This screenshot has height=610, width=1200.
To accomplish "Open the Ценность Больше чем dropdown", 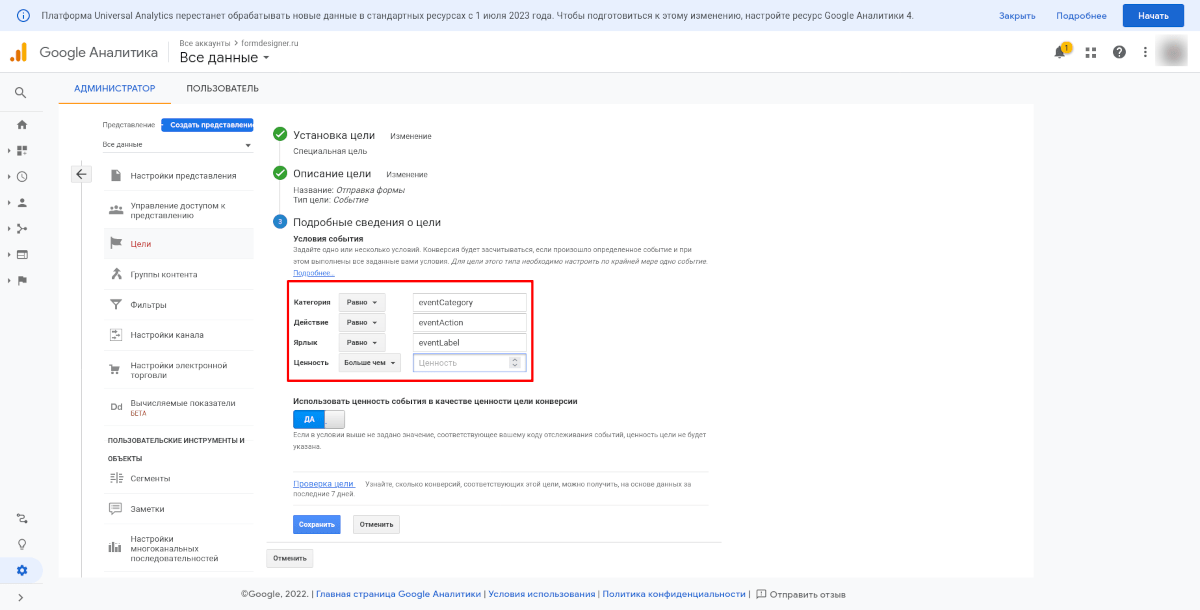I will coord(369,363).
